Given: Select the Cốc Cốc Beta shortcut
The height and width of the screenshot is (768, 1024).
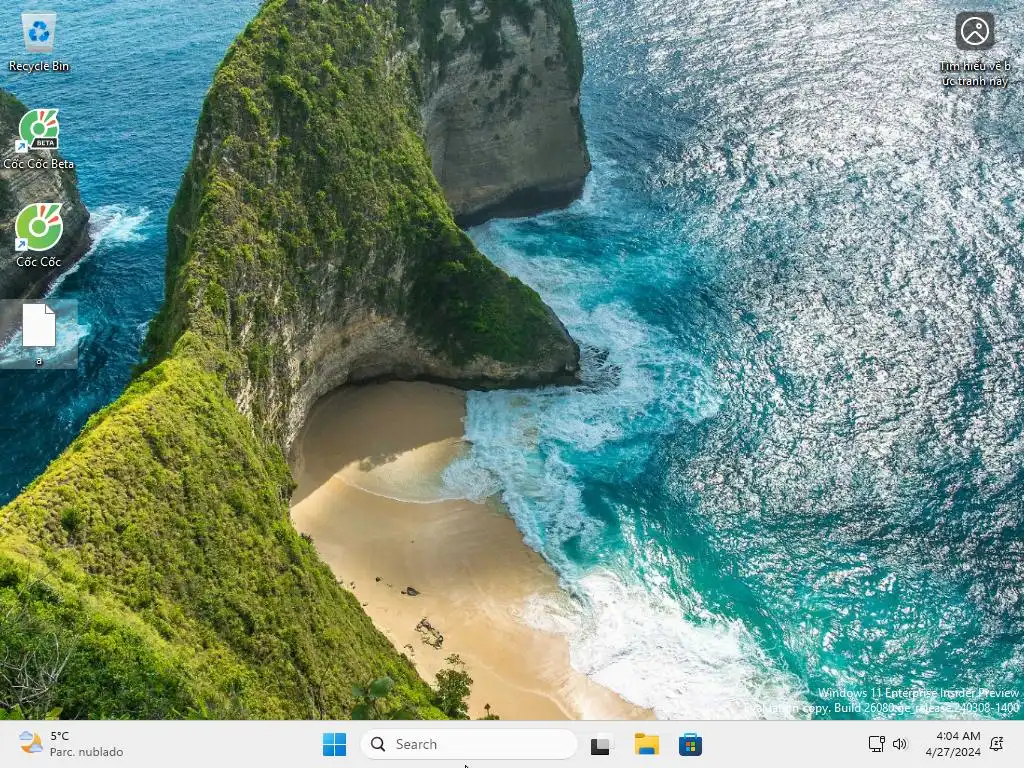Looking at the screenshot, I should click(39, 139).
